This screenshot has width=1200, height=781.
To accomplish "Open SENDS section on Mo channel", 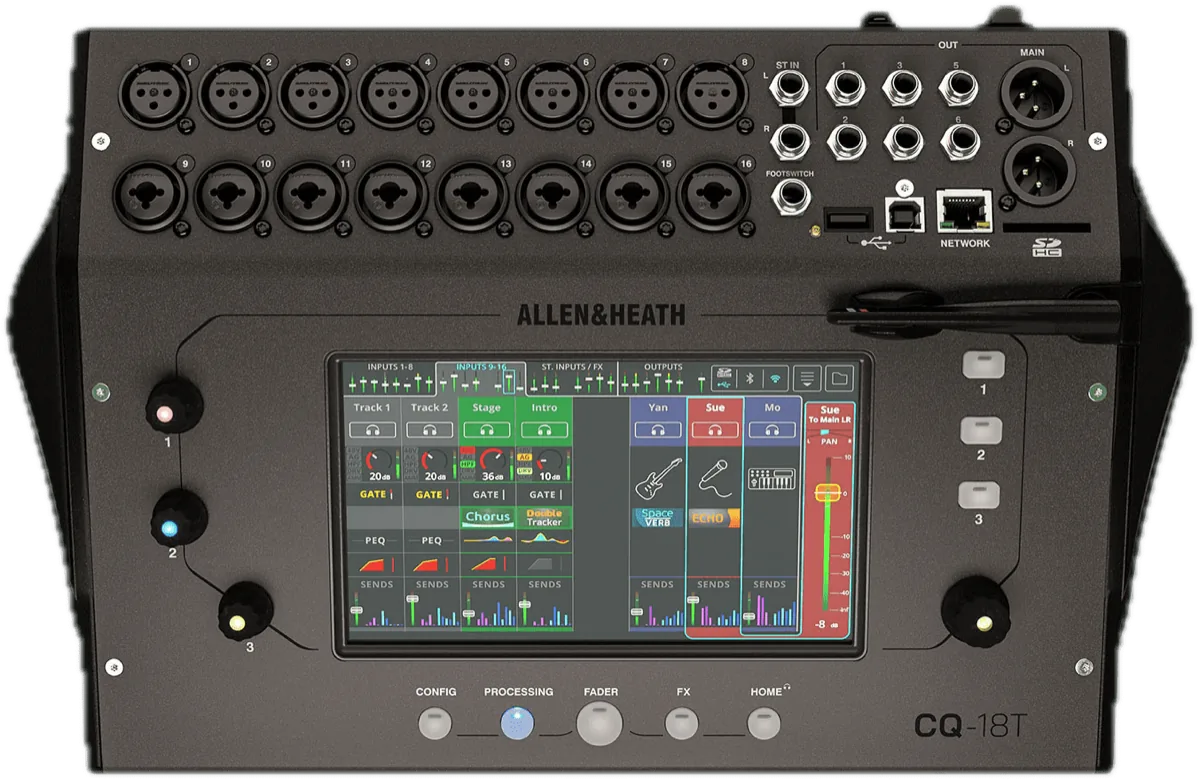I will click(771, 605).
